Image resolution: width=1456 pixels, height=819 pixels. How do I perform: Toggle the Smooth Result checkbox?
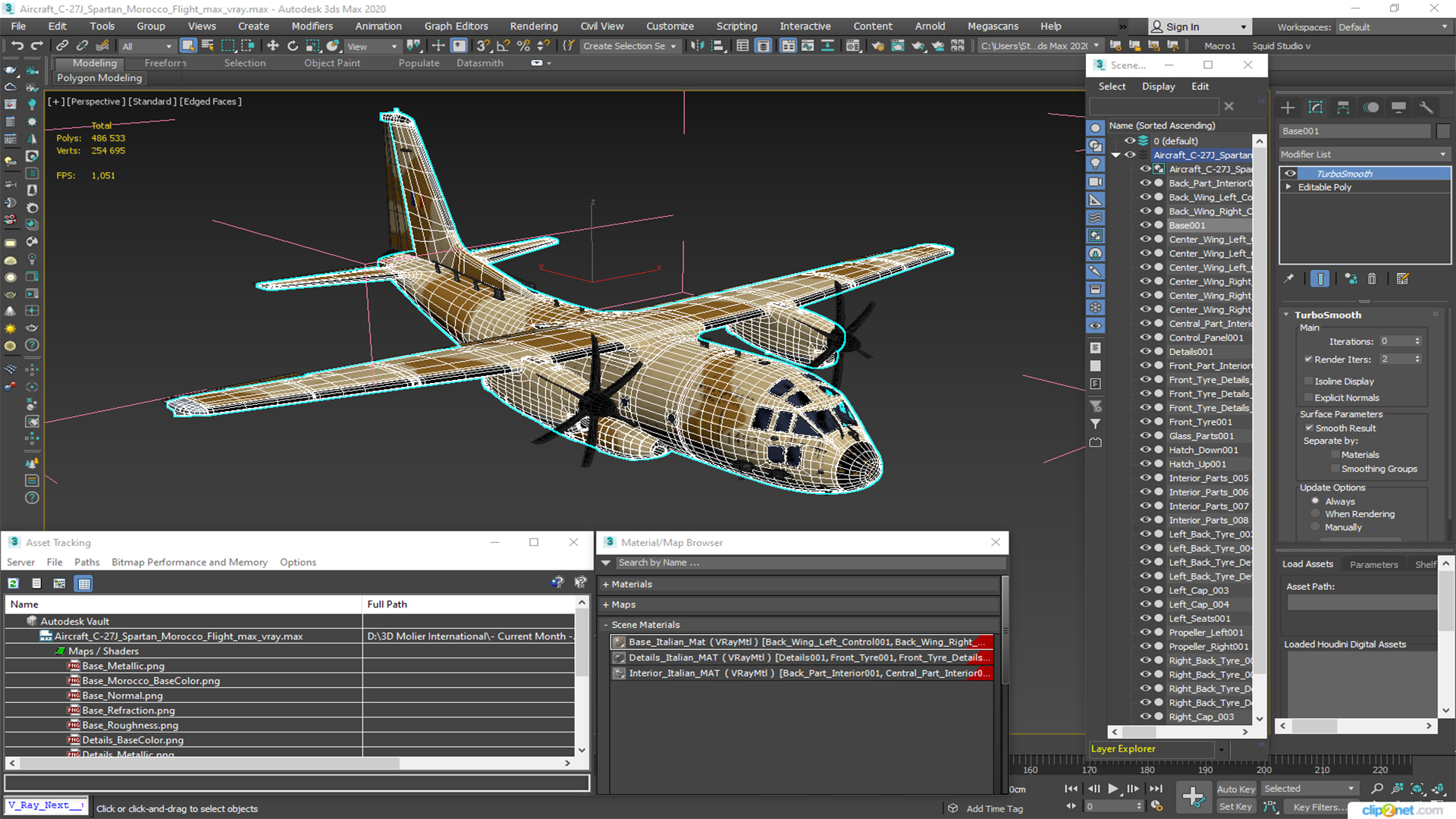tap(1309, 428)
